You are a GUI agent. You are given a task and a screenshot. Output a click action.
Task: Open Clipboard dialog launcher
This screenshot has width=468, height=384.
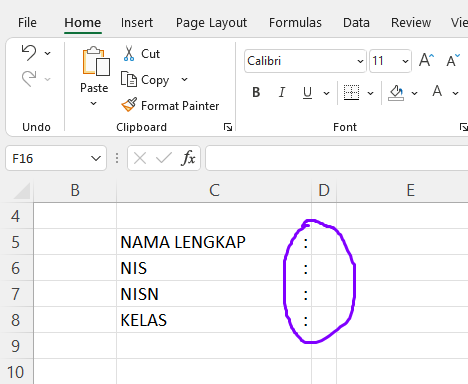pos(228,127)
